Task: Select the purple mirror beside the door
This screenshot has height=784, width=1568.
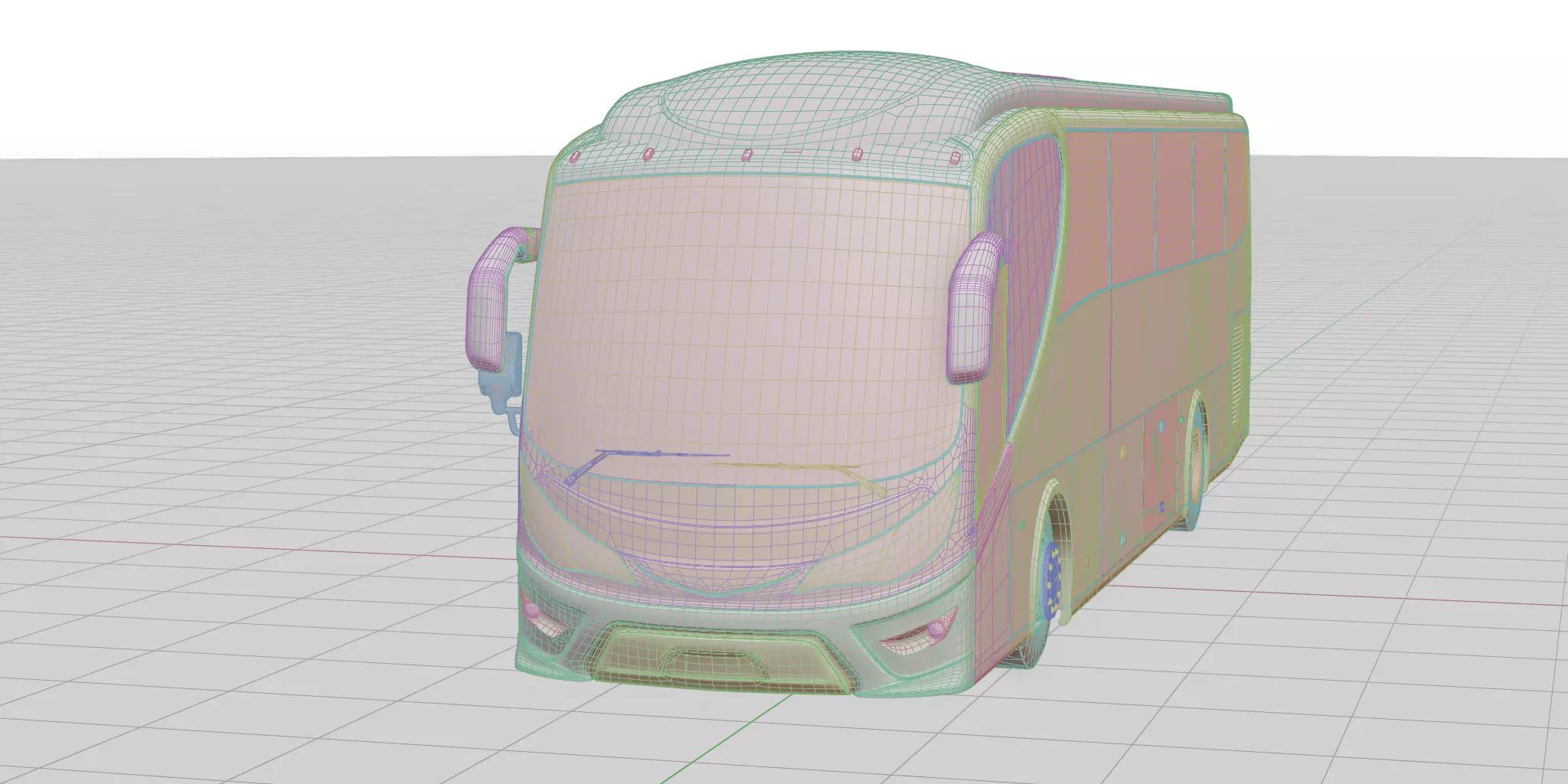Action: tap(973, 308)
